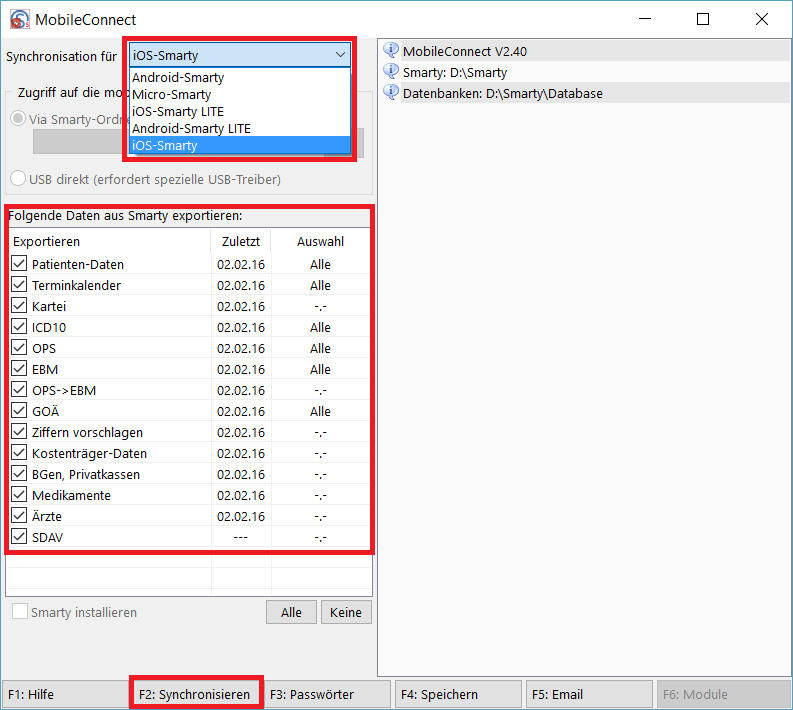Enable the Smarty installieren checkbox
This screenshot has width=793, height=710.
20,611
